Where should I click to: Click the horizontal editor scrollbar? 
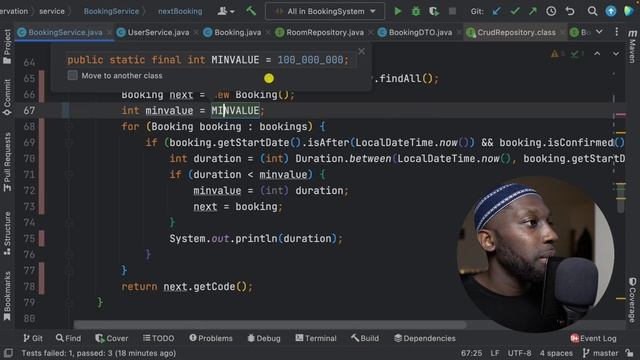click(269, 325)
